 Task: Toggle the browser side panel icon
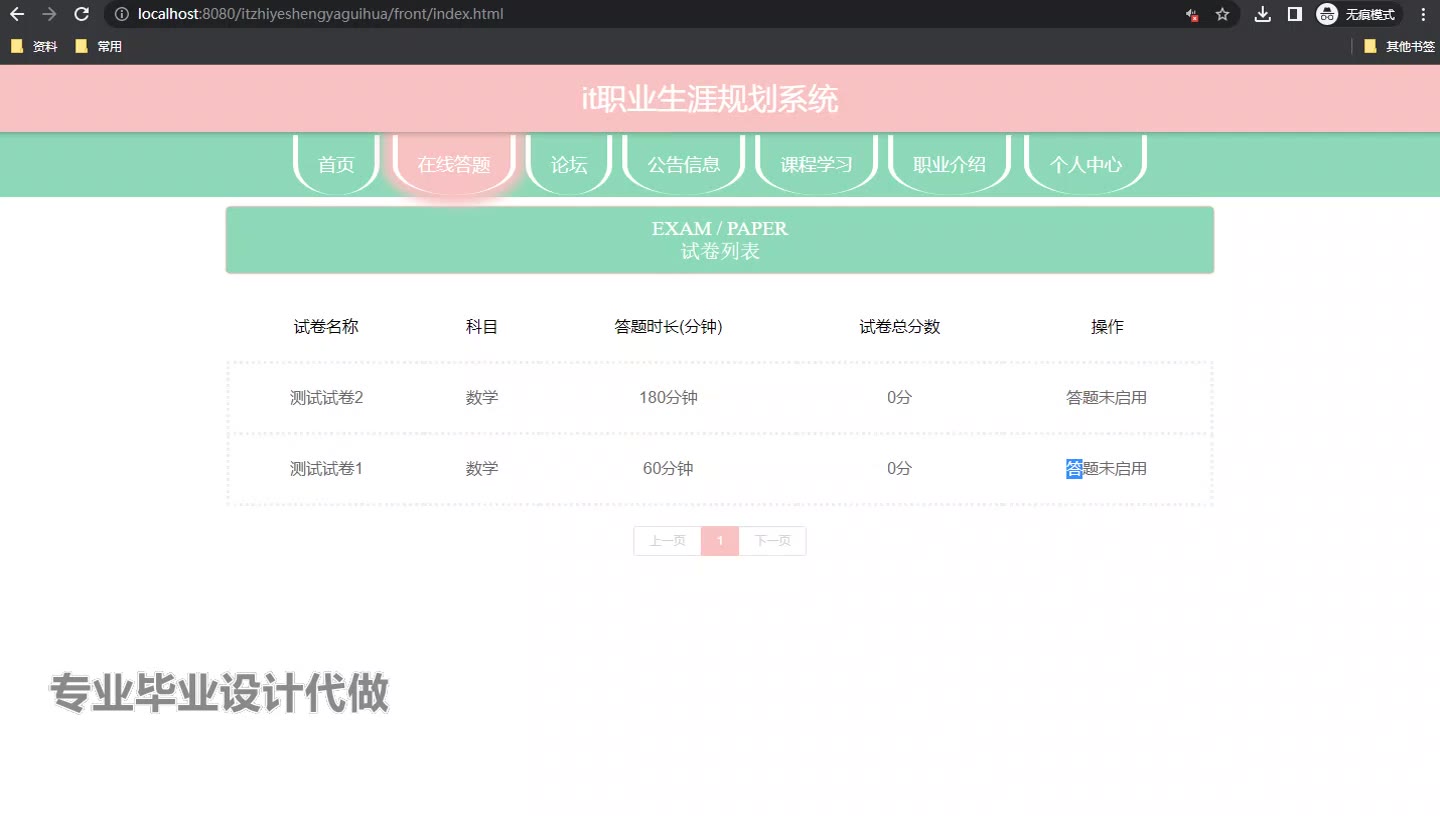coord(1294,14)
